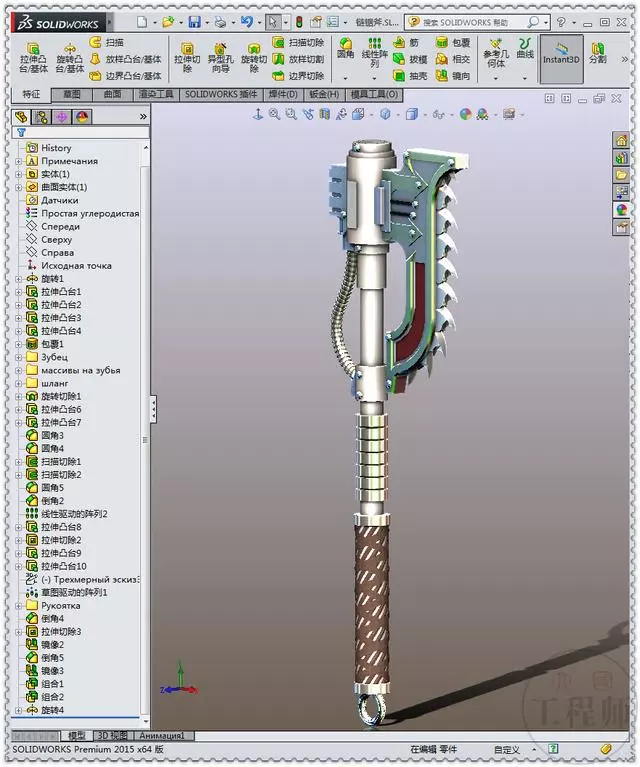The image size is (640, 767).
Task: Switch to the SOLIDWORKS 插件 tab
Action: (x=221, y=94)
